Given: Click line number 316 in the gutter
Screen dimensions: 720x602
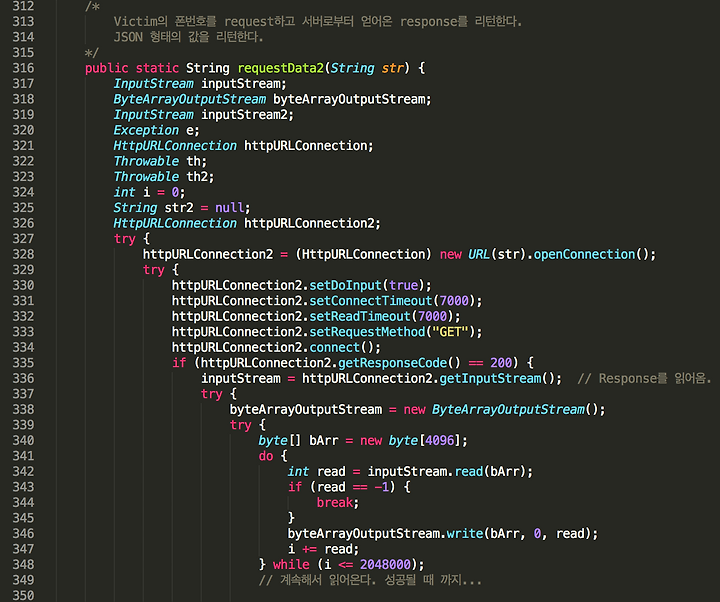Looking at the screenshot, I should (x=23, y=68).
